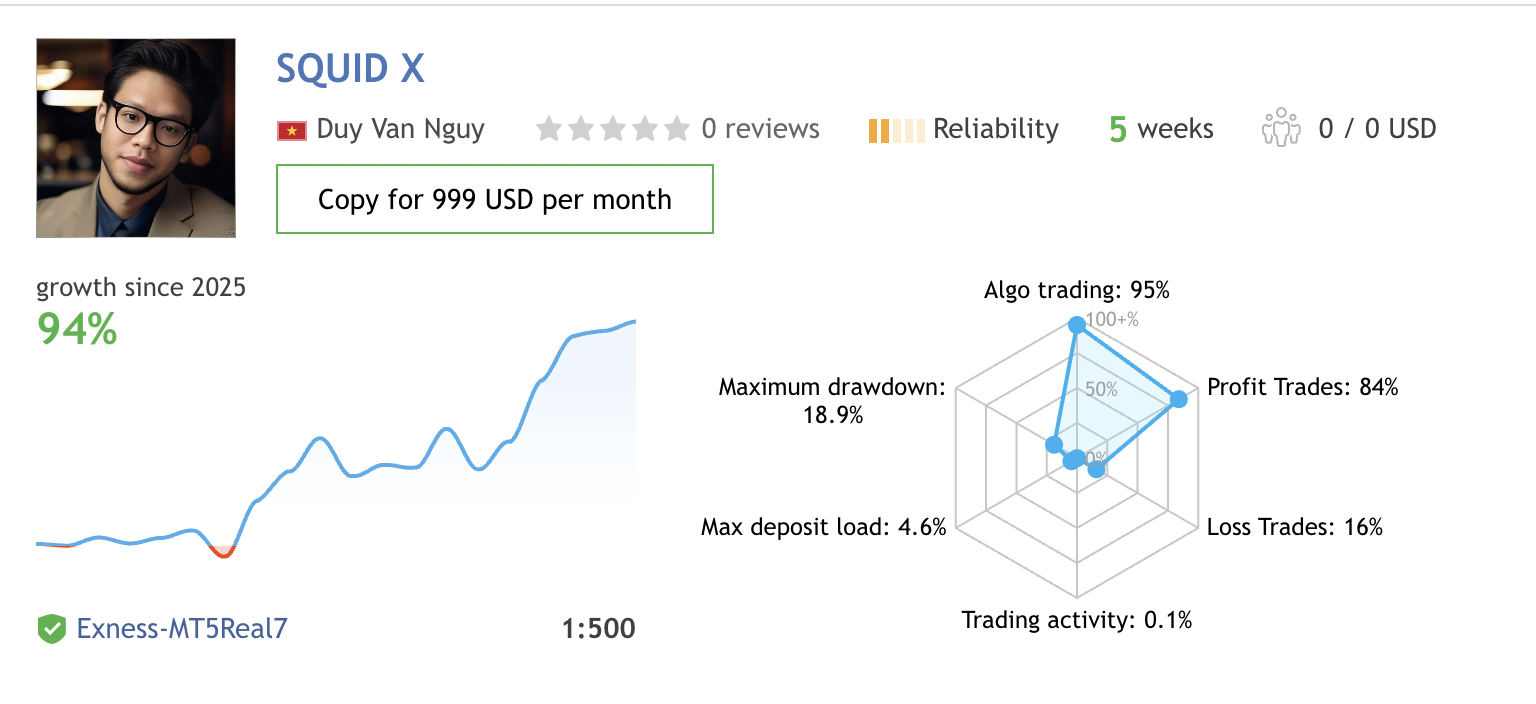The image size is (1536, 704).
Task: Click the green verified shield icon
Action: click(51, 629)
